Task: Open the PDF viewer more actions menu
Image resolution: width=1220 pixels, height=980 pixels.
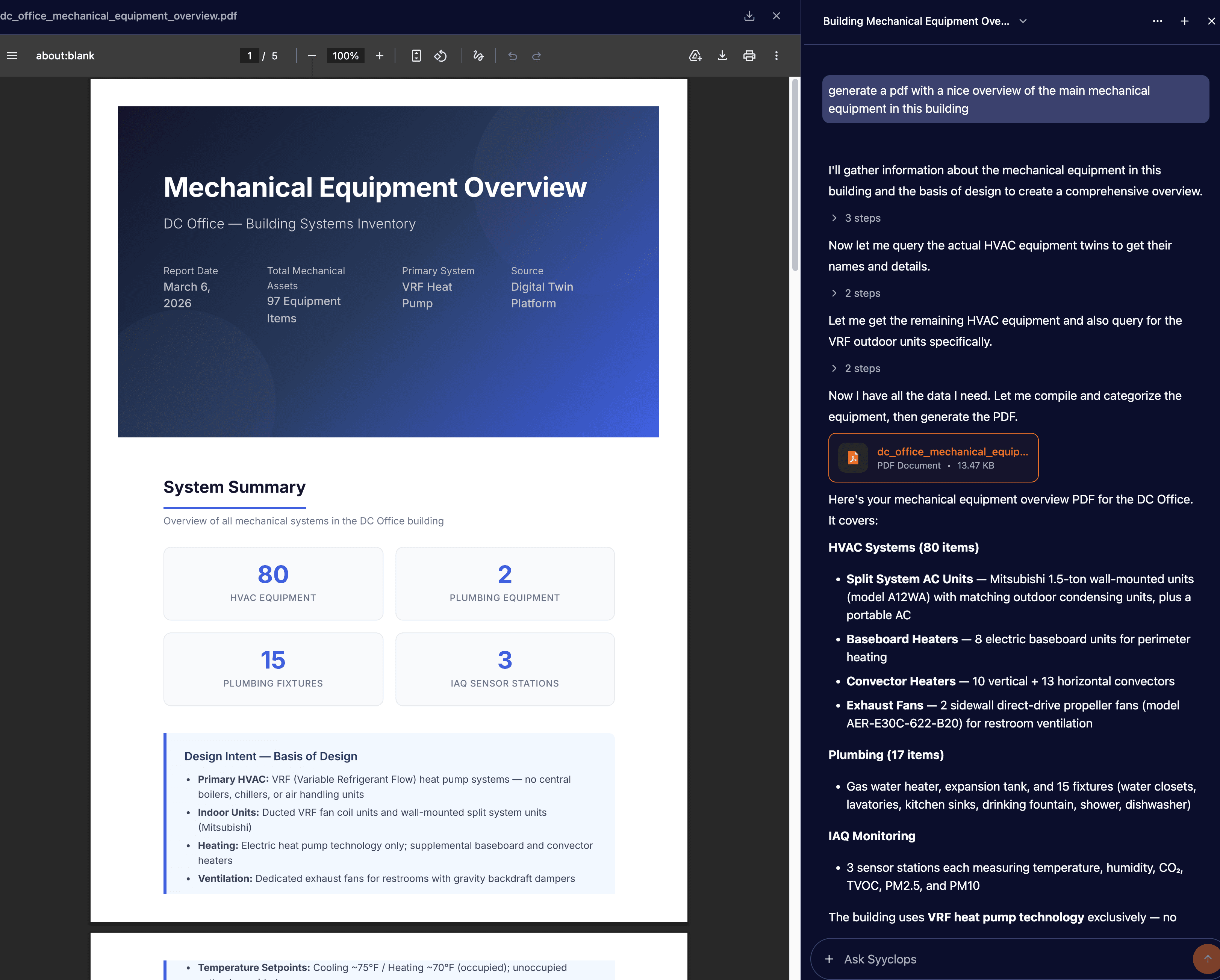Action: click(x=777, y=56)
